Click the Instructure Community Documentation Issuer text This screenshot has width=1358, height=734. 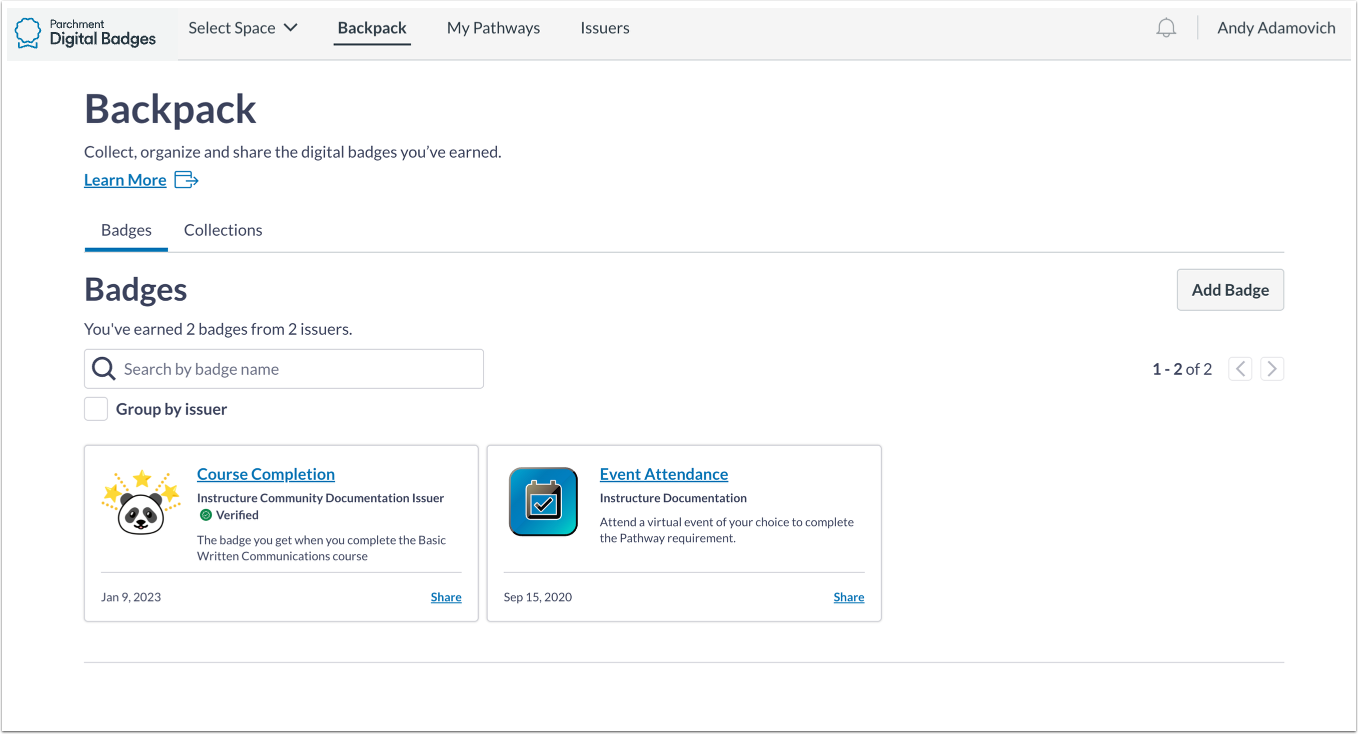click(x=320, y=498)
